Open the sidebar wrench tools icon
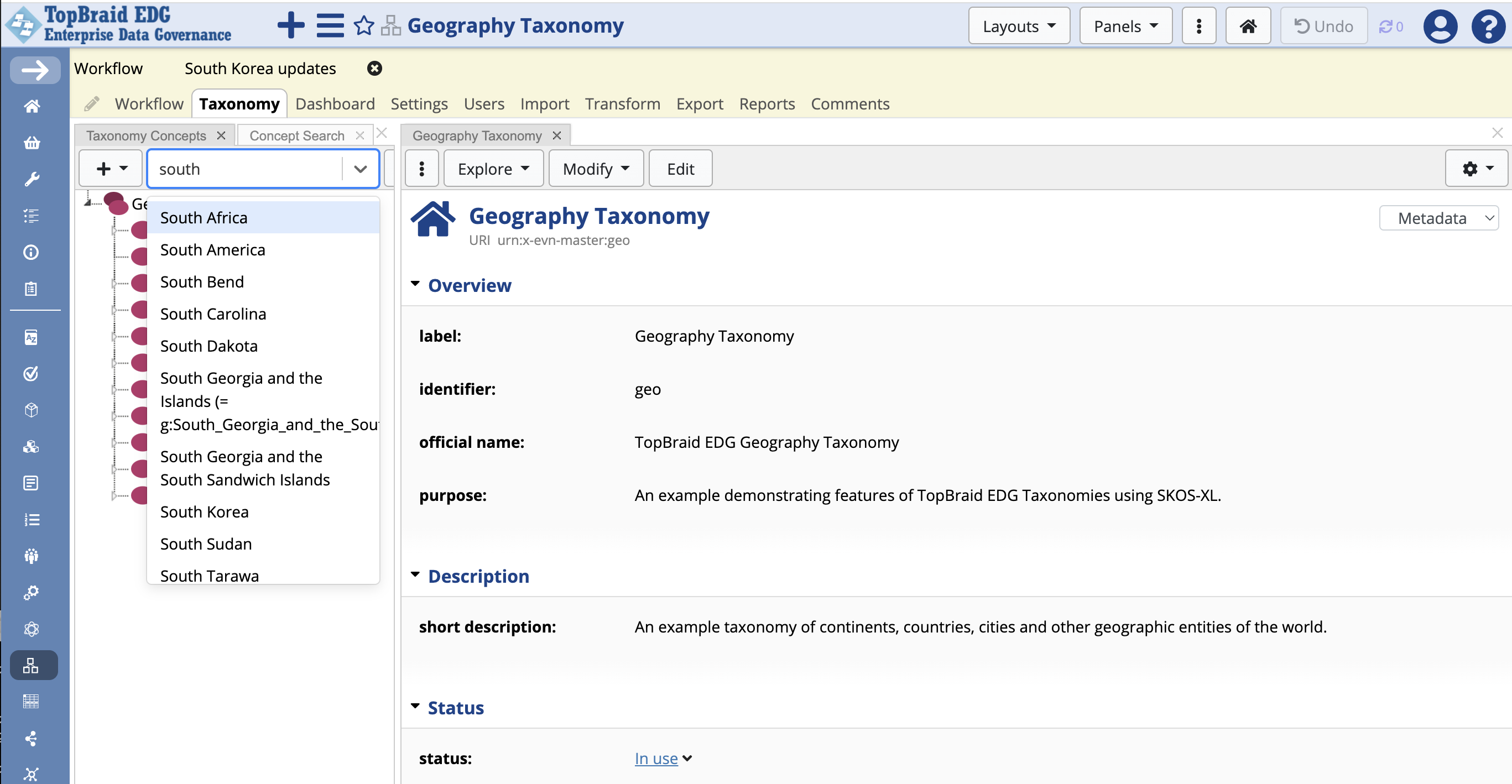1512x784 pixels. pyautogui.click(x=32, y=179)
